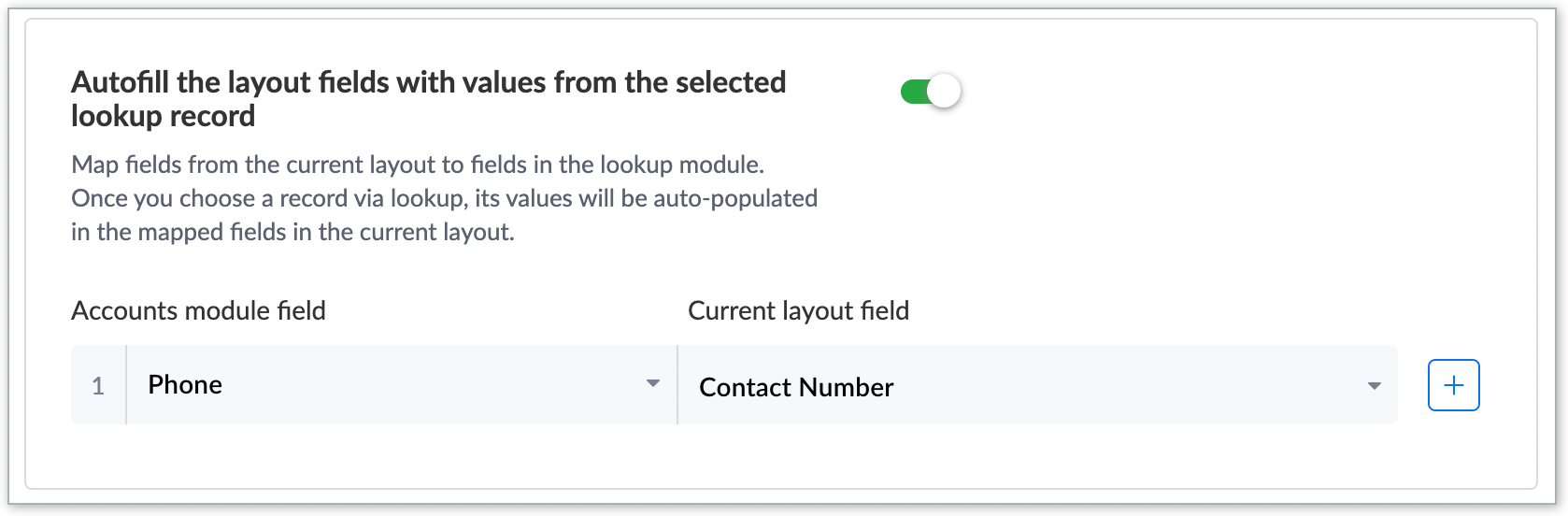Open the Contact Number layout field dropdown

coord(1036,385)
